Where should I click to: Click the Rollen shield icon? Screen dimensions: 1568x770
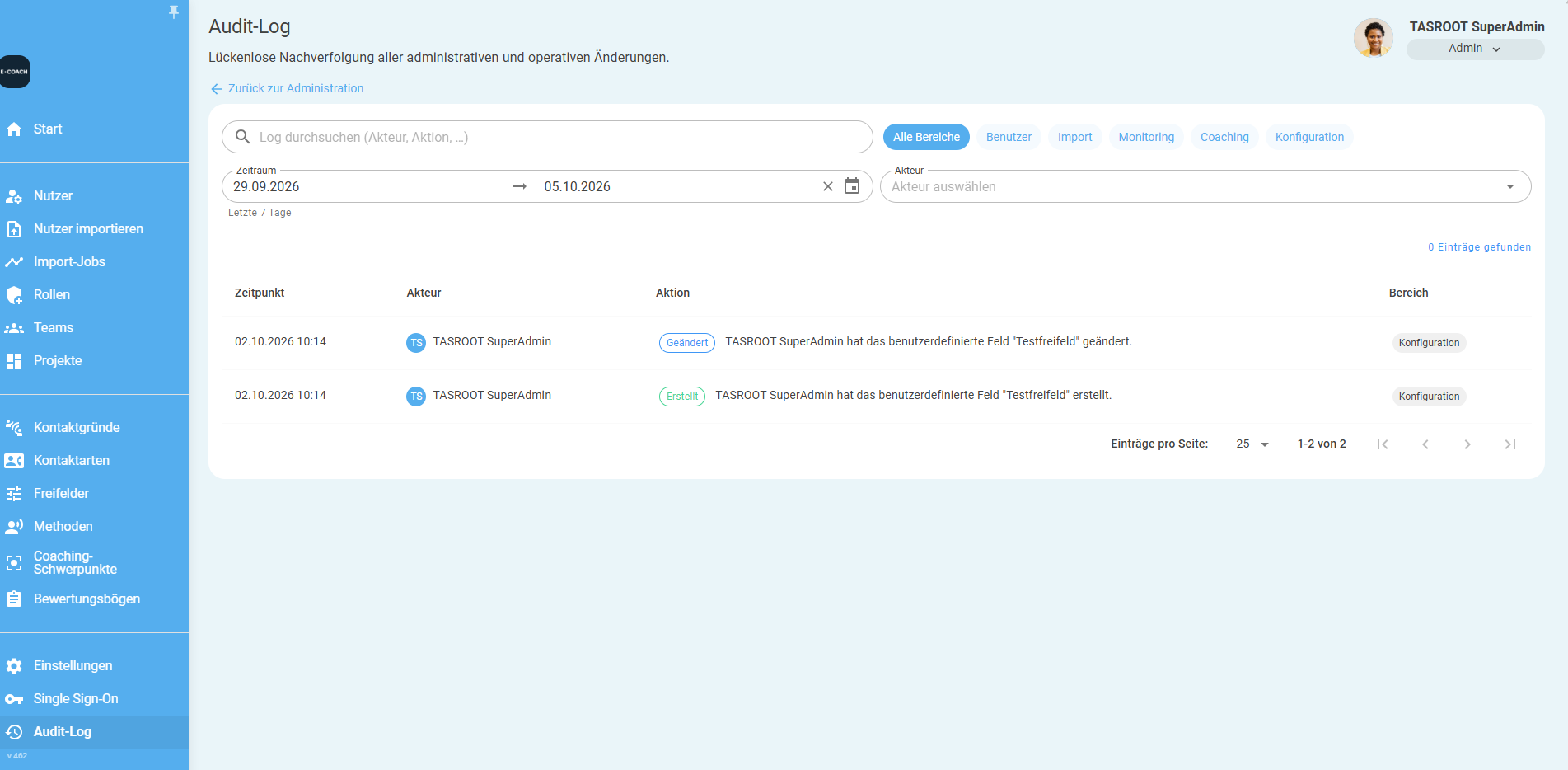coord(14,295)
